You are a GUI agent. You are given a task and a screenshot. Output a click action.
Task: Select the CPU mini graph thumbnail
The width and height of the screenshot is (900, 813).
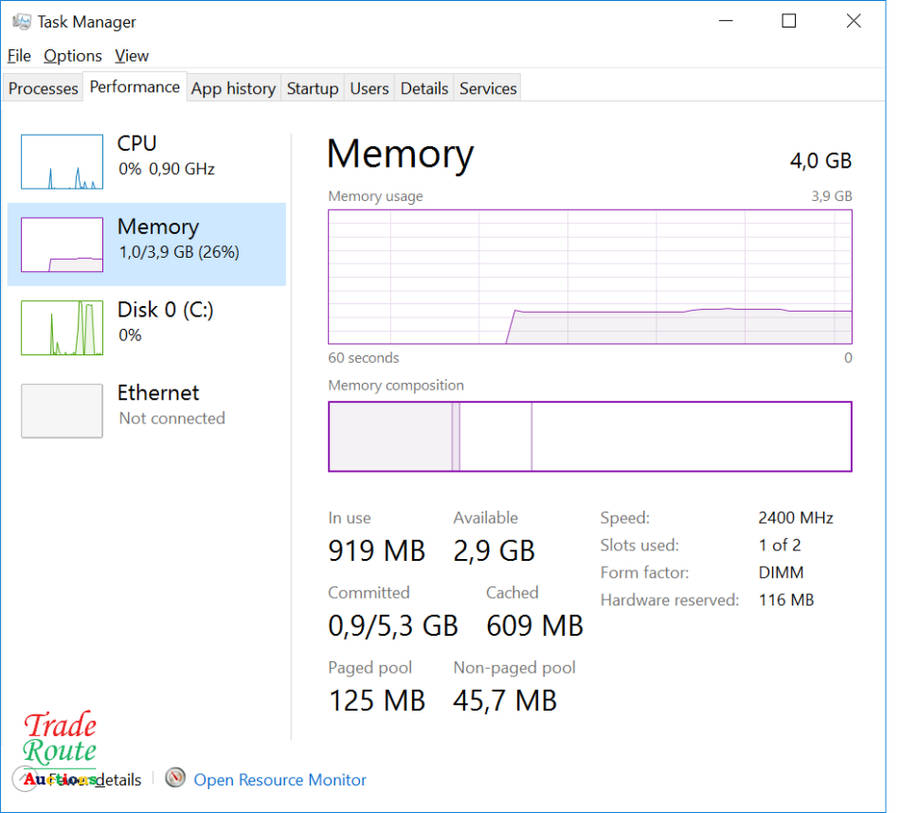(62, 162)
